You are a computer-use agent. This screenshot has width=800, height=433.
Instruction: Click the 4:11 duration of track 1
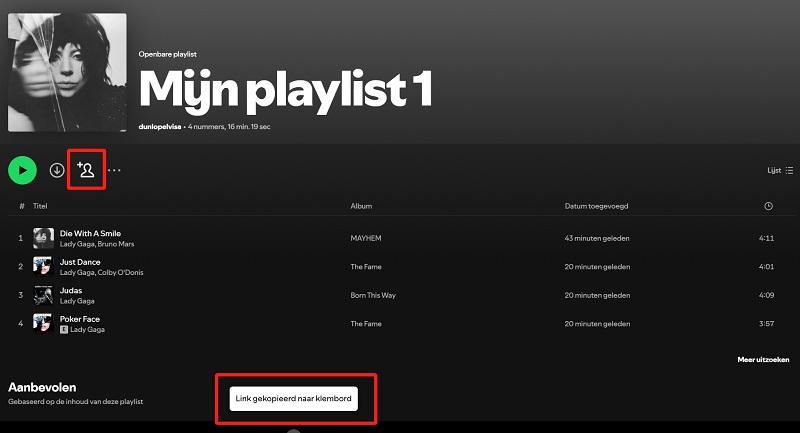(x=766, y=238)
